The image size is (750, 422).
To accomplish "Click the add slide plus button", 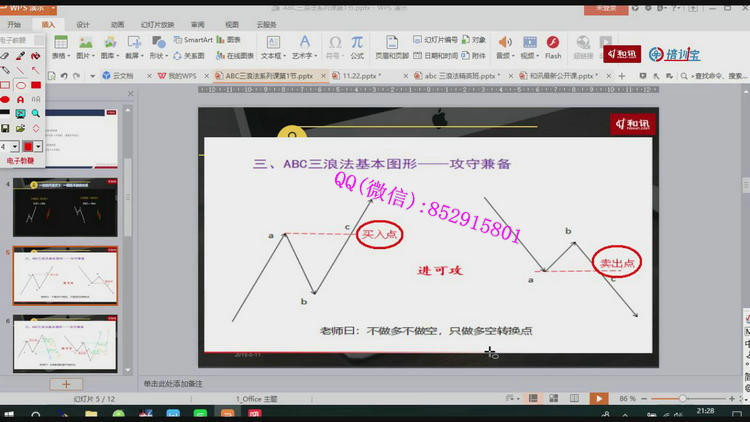I will pos(66,383).
